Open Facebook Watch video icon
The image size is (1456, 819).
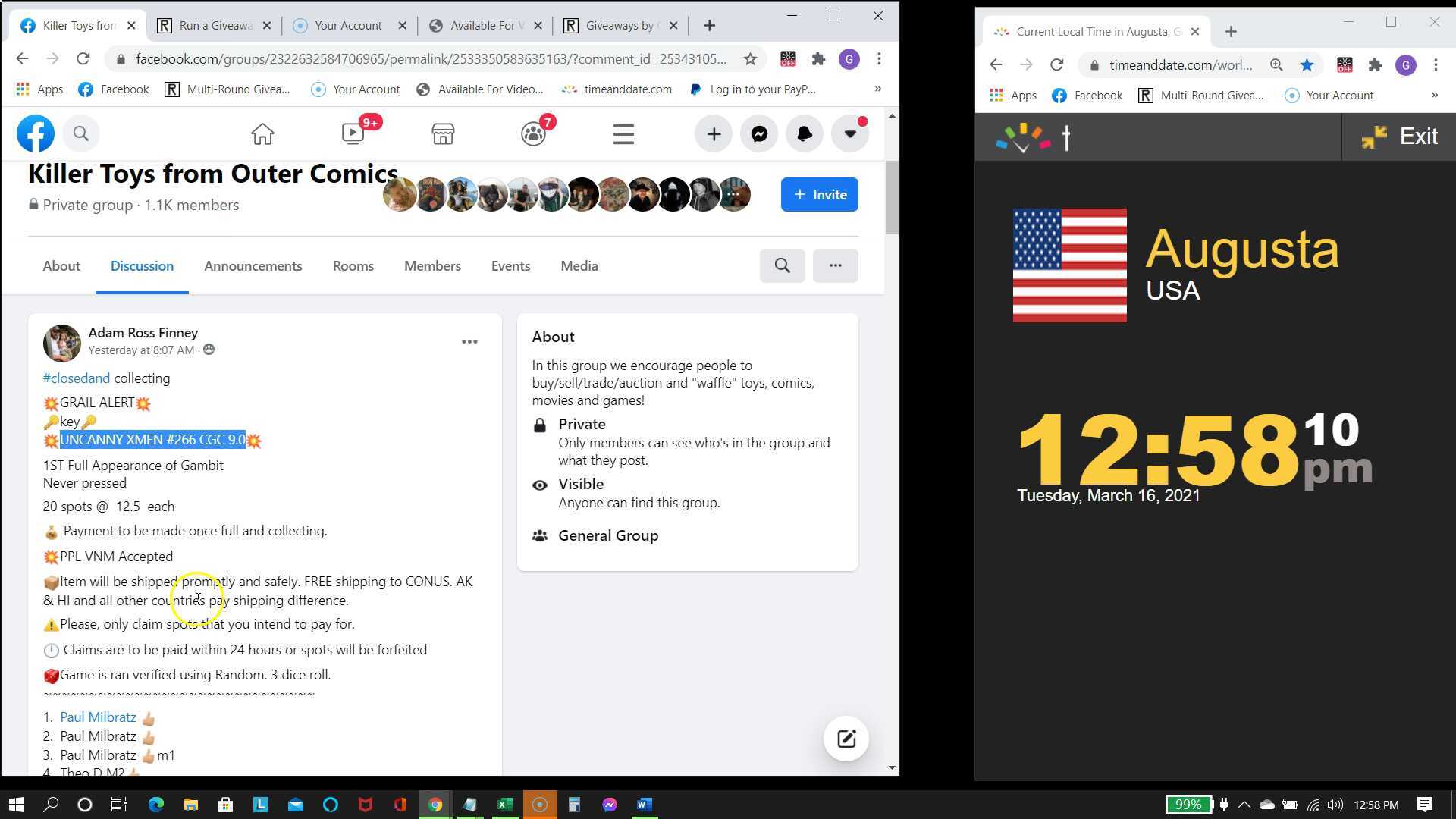point(353,134)
